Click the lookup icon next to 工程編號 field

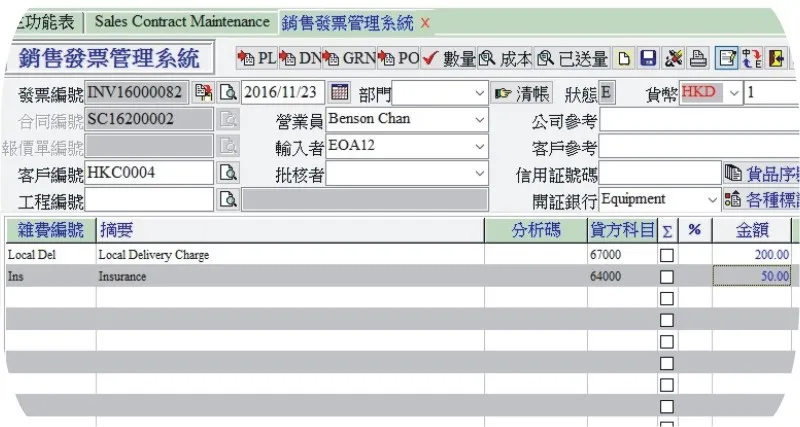click(228, 199)
